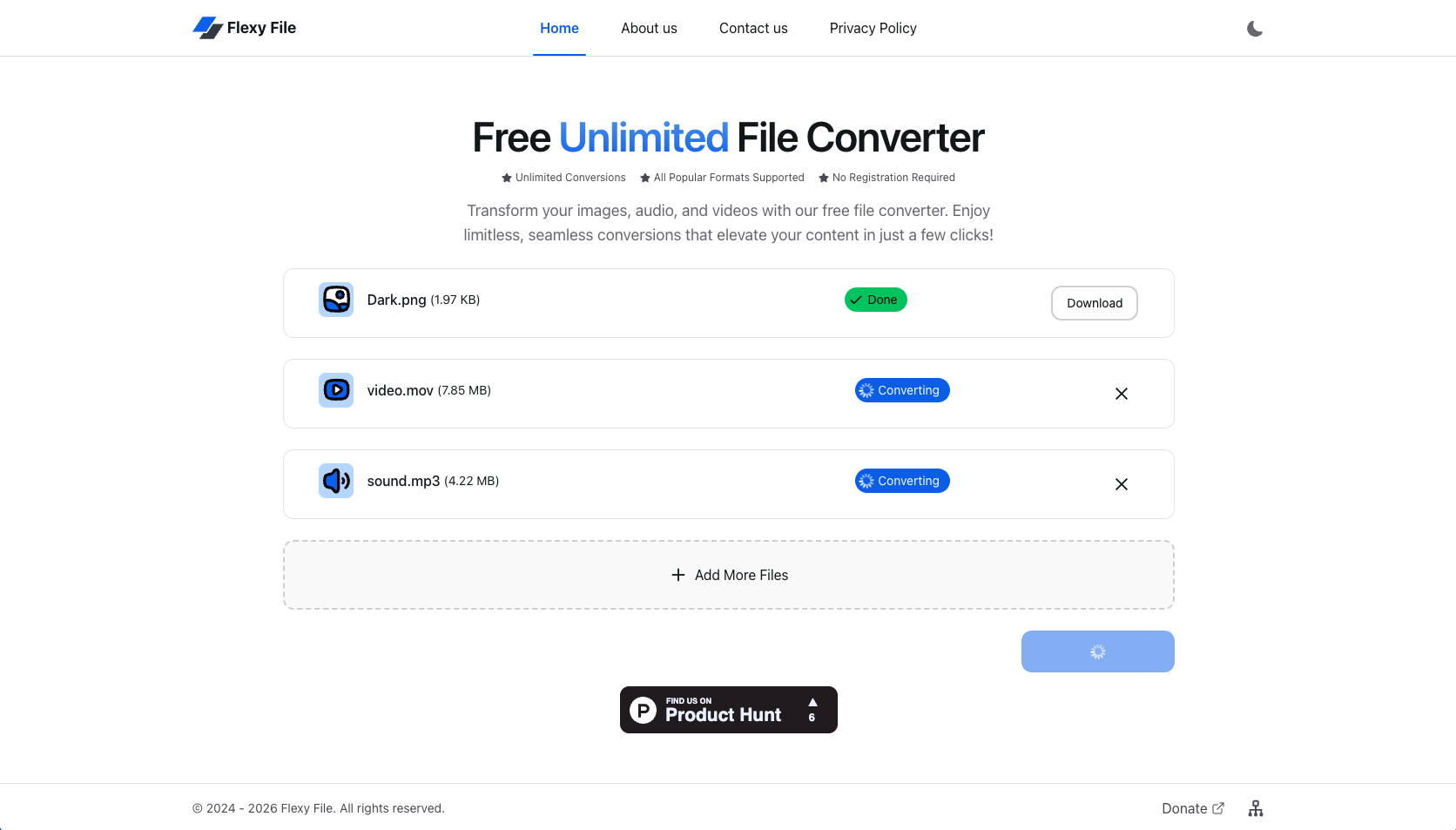The image size is (1456, 830).
Task: Open the Contact us page
Action: point(752,28)
